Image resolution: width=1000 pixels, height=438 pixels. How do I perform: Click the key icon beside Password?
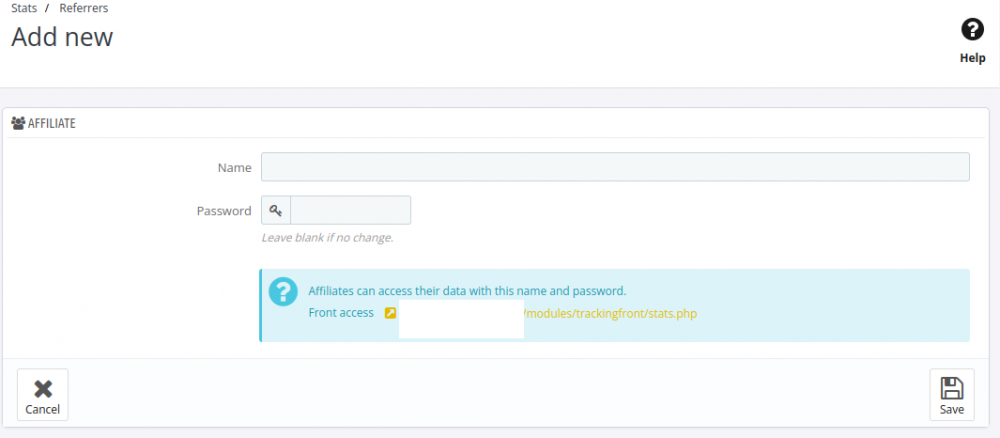(x=276, y=211)
